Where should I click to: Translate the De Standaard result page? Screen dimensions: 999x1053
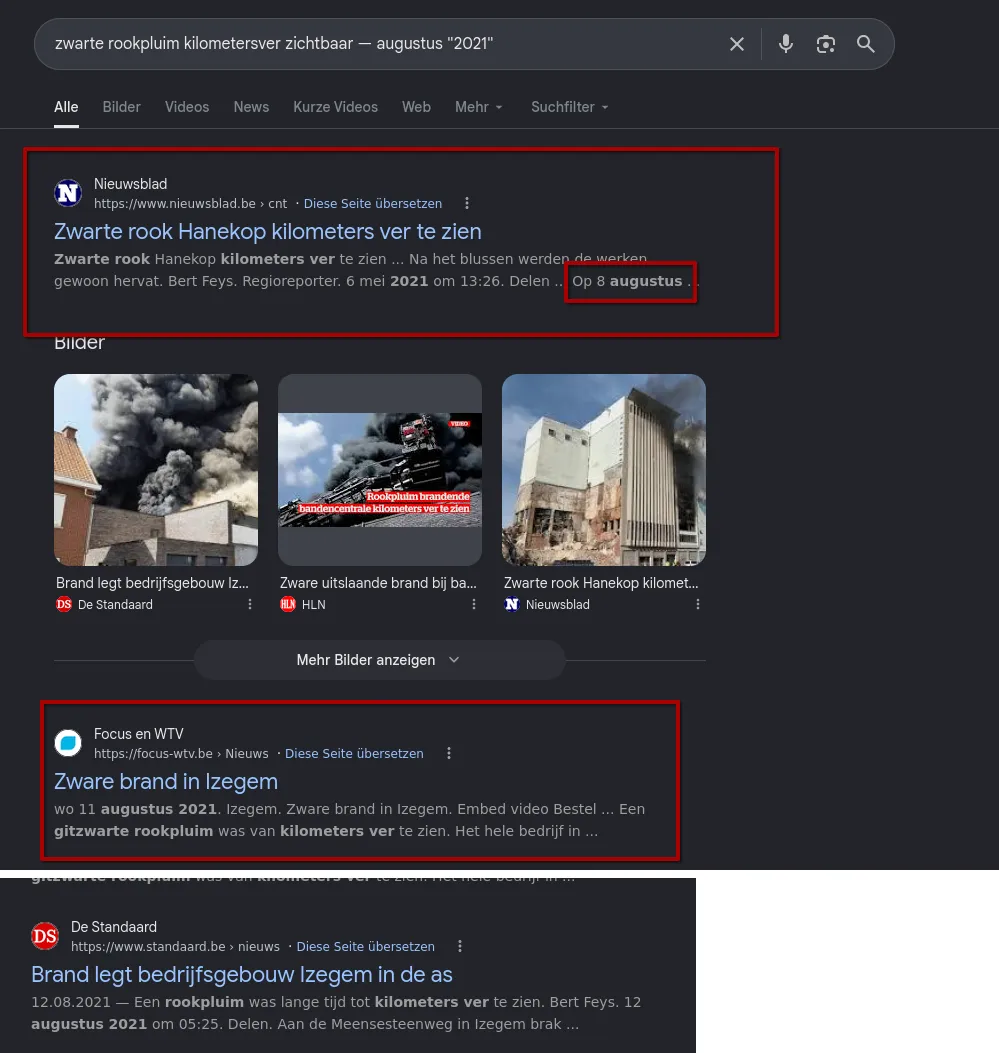[365, 946]
